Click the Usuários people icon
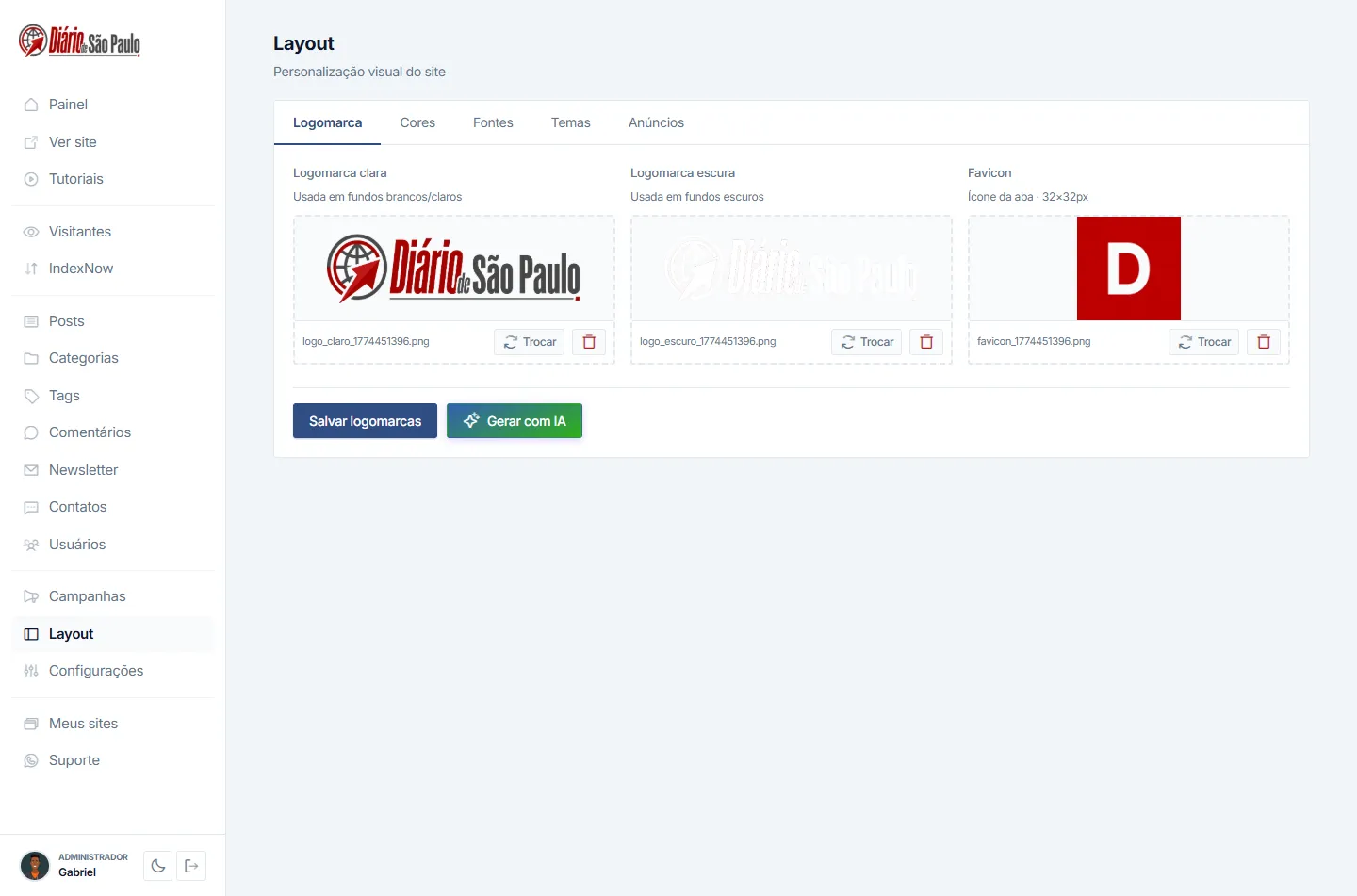Viewport: 1357px width, 896px height. (31, 545)
